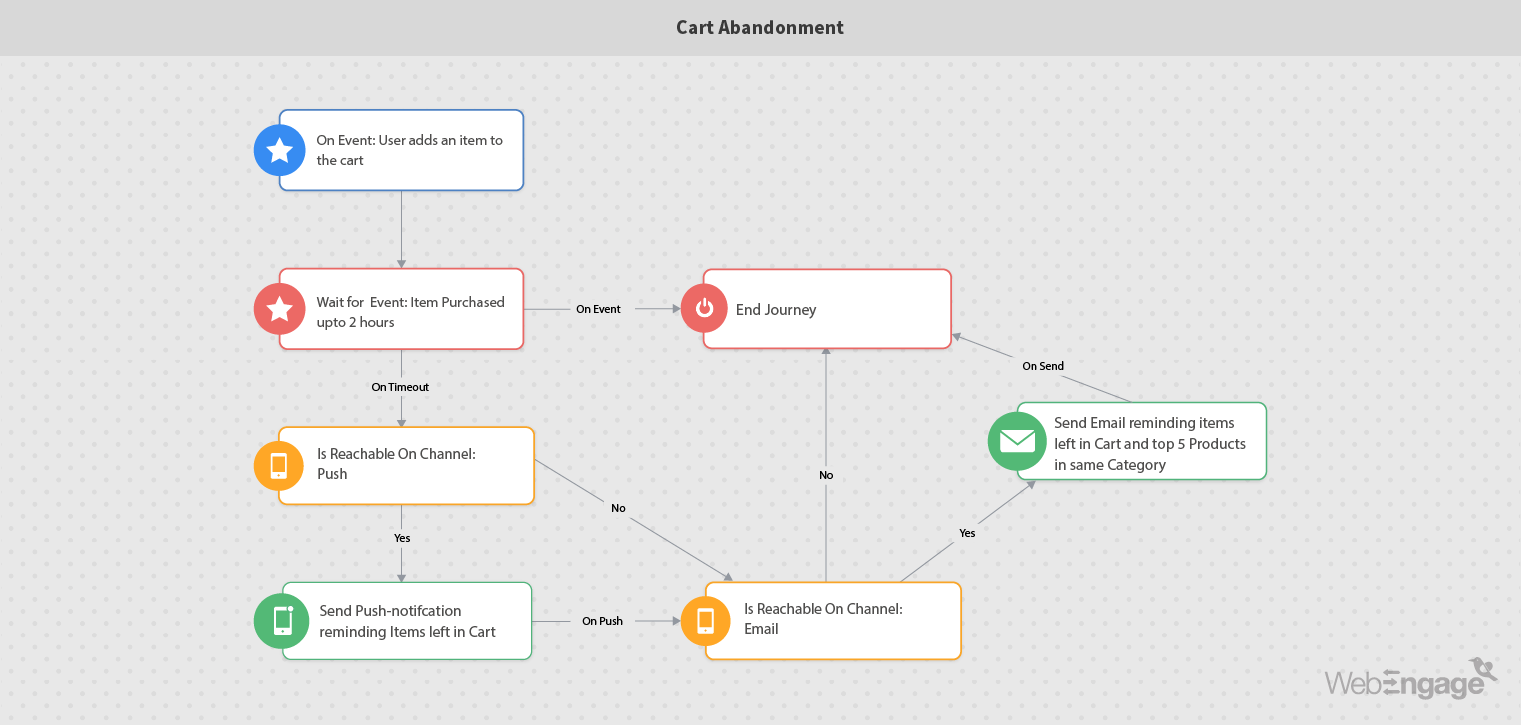Select the 'User adds an item to the cart' block
Viewport: 1521px width, 725px height.
[x=410, y=150]
